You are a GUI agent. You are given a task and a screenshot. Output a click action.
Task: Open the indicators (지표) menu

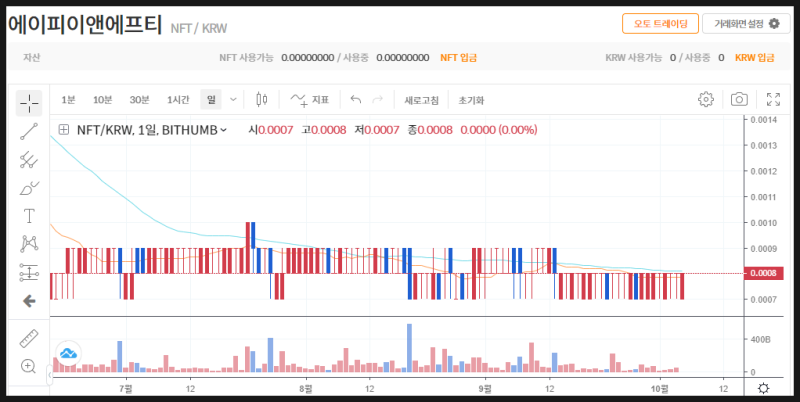(309, 99)
